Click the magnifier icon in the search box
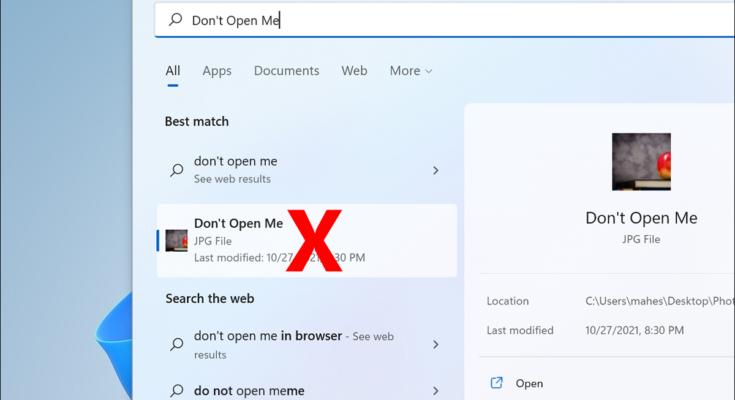This screenshot has width=735, height=400. point(176,20)
